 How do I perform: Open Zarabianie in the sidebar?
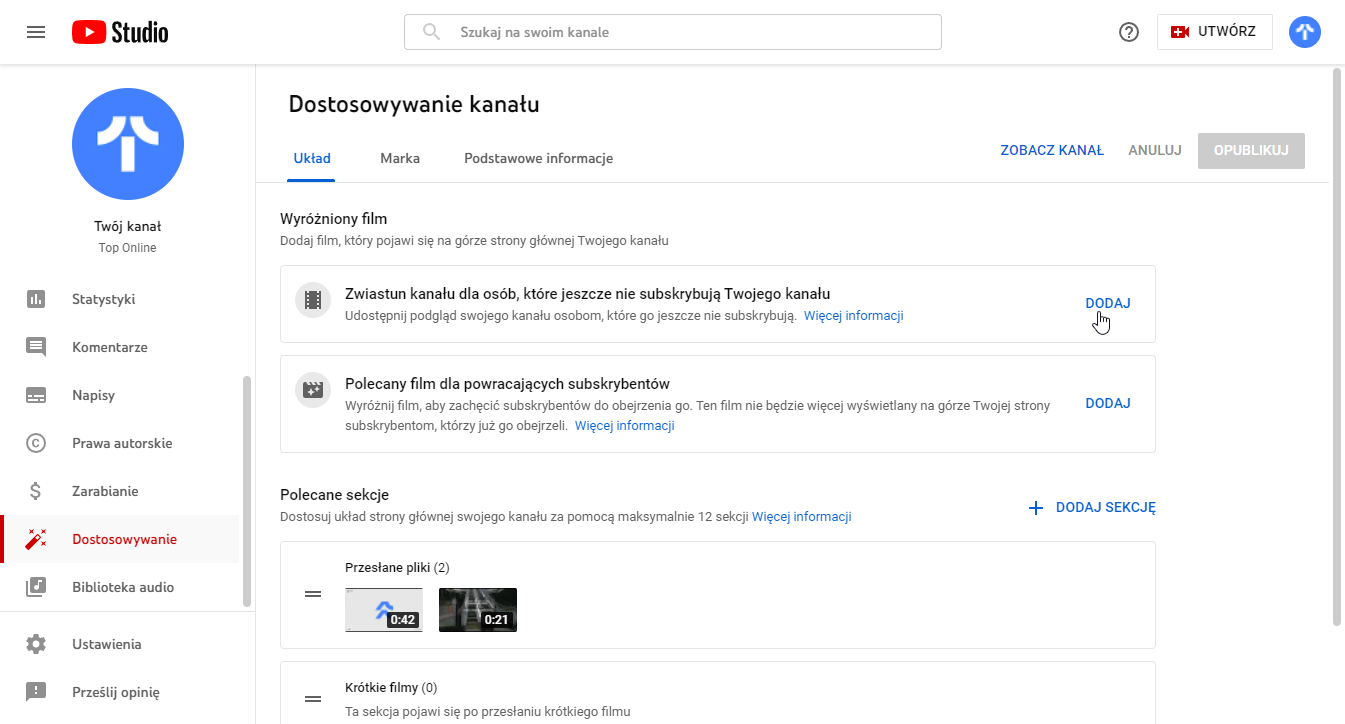(x=120, y=491)
